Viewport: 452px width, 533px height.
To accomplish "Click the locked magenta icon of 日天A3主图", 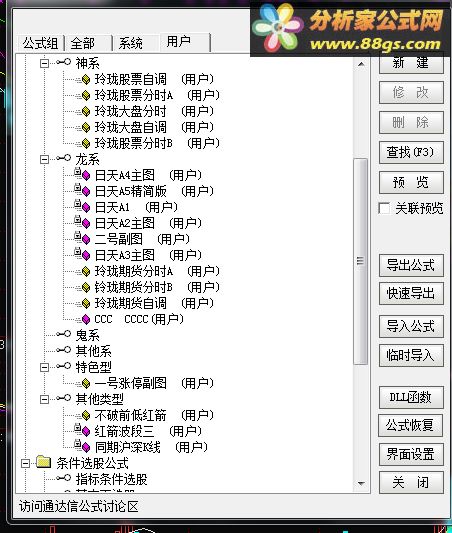I will click(83, 255).
